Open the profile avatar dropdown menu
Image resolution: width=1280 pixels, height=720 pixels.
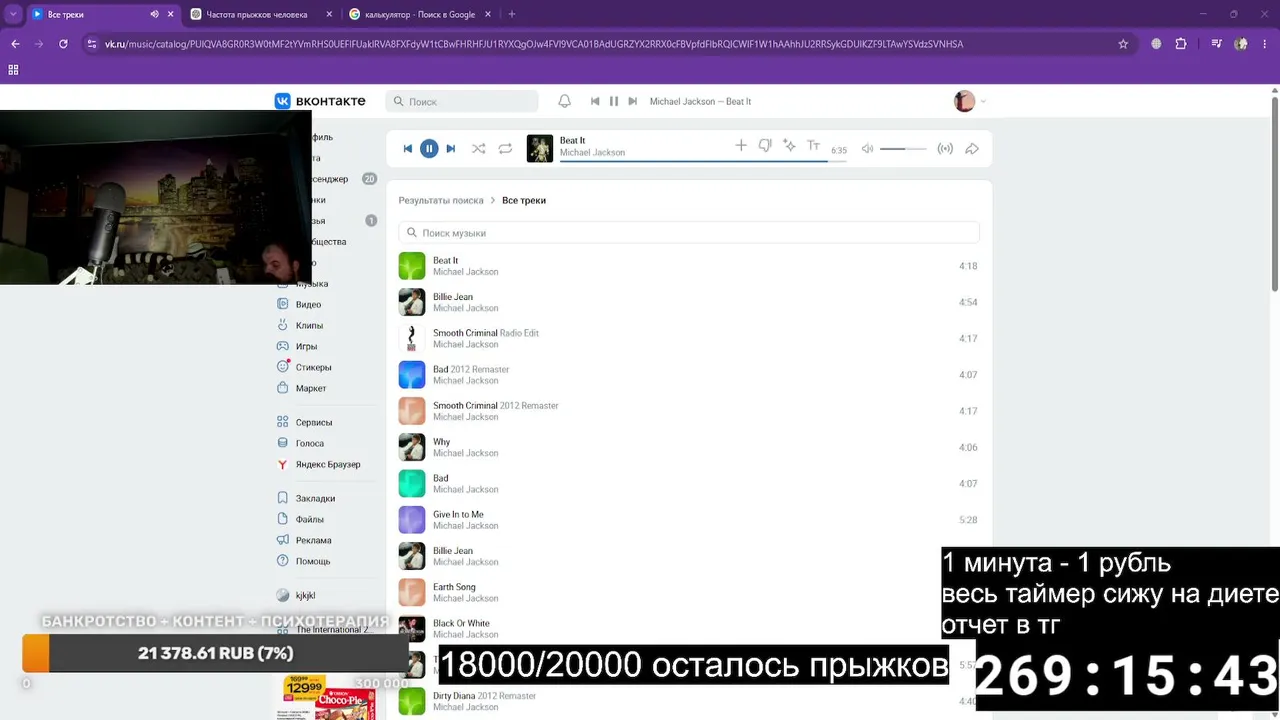[970, 101]
